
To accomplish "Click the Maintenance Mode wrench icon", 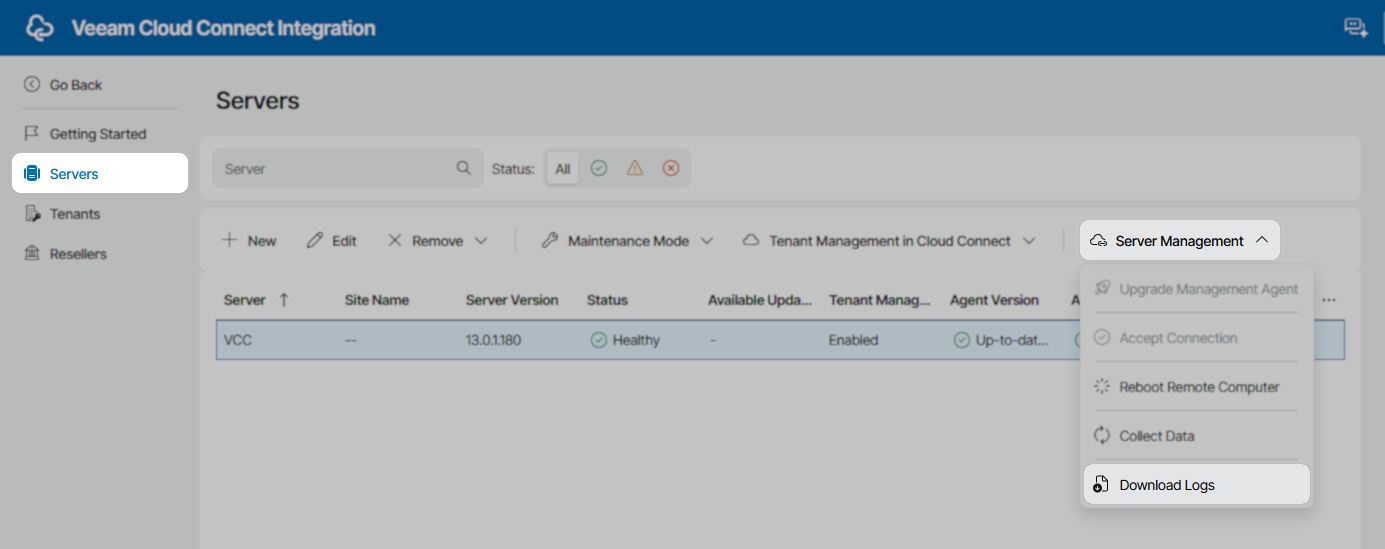I will tap(549, 241).
